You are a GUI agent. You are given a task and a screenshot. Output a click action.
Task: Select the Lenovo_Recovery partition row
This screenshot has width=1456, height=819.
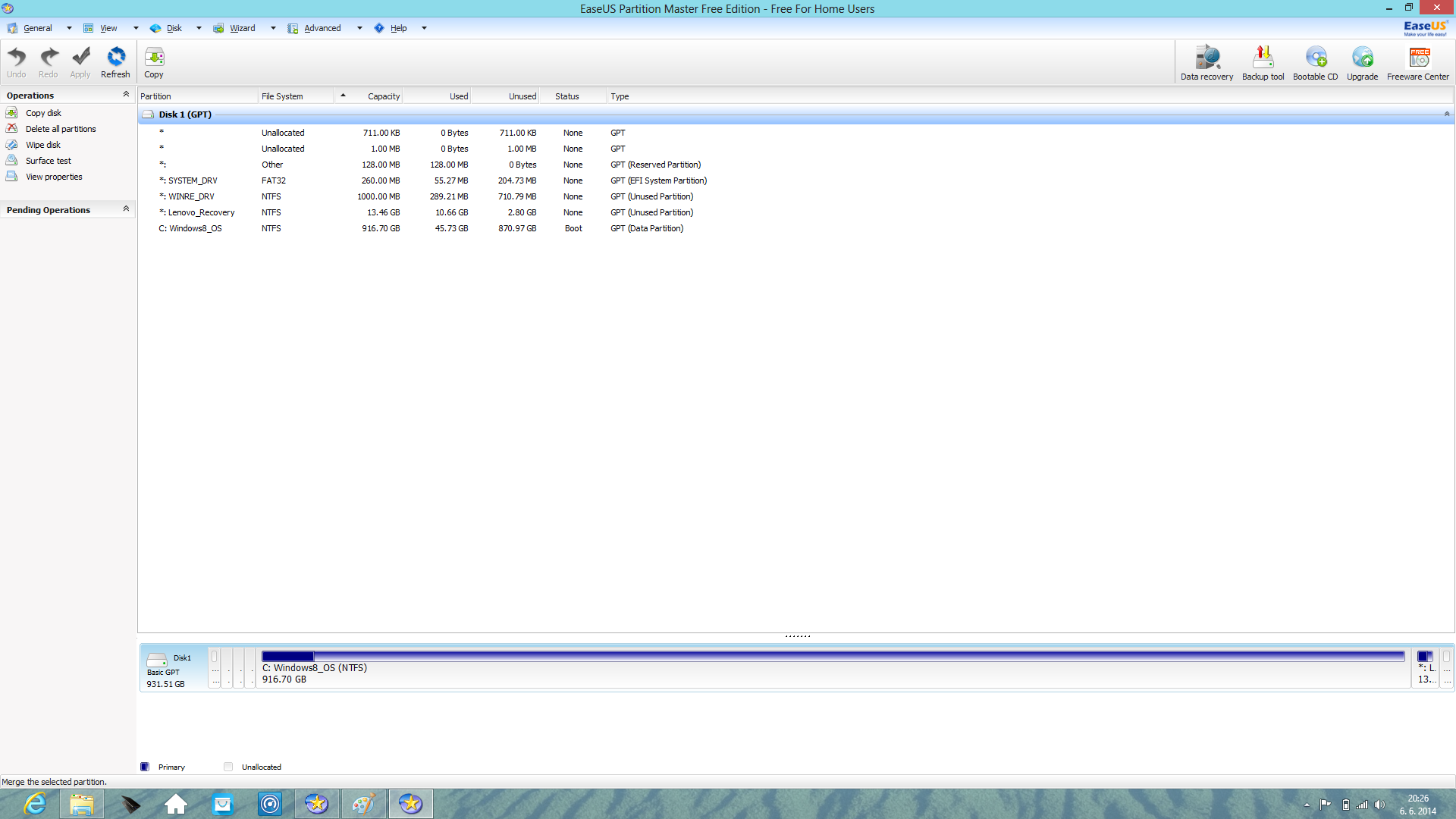[x=795, y=212]
